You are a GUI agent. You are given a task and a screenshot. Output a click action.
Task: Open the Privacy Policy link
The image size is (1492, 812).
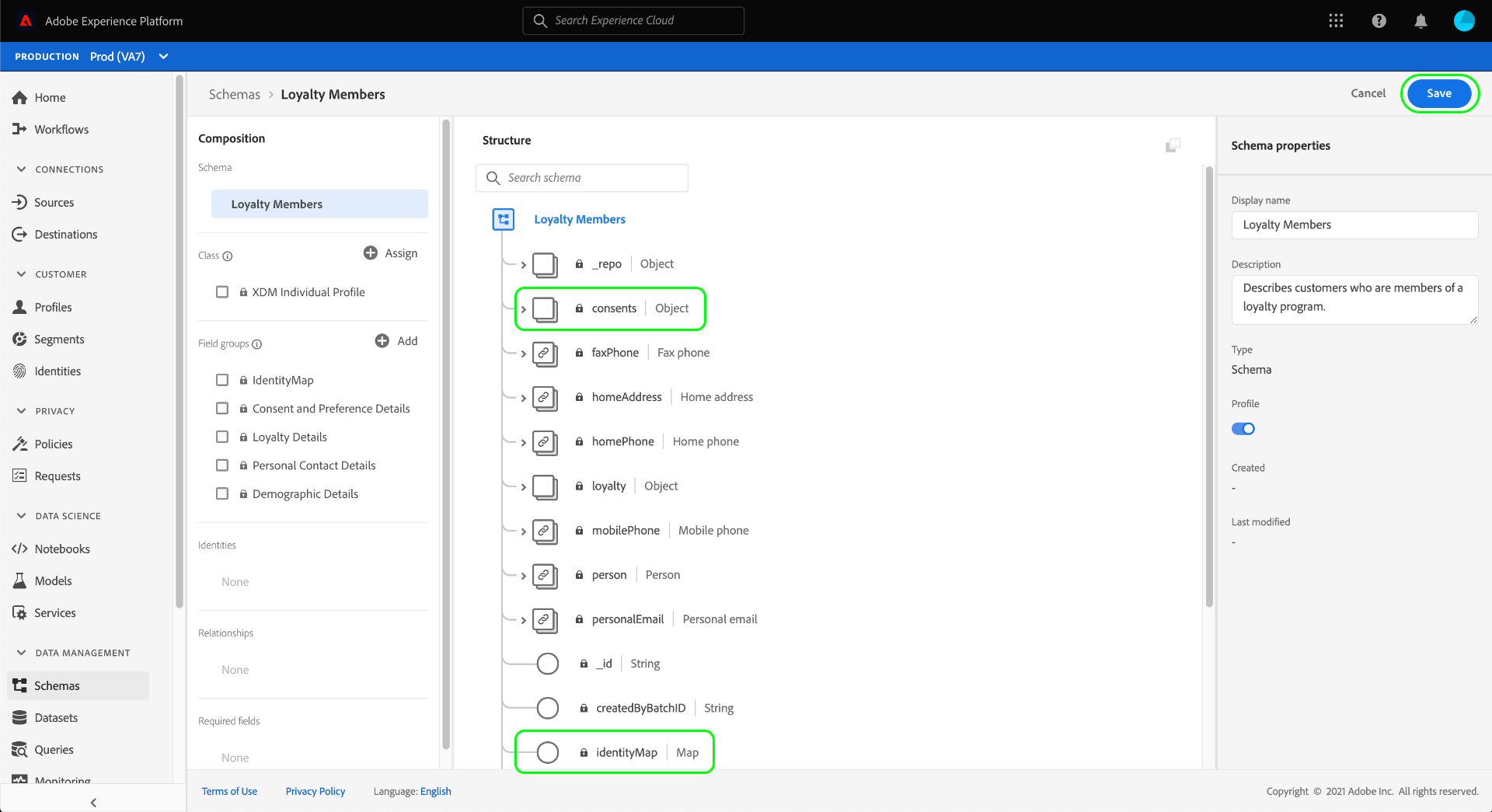click(315, 791)
